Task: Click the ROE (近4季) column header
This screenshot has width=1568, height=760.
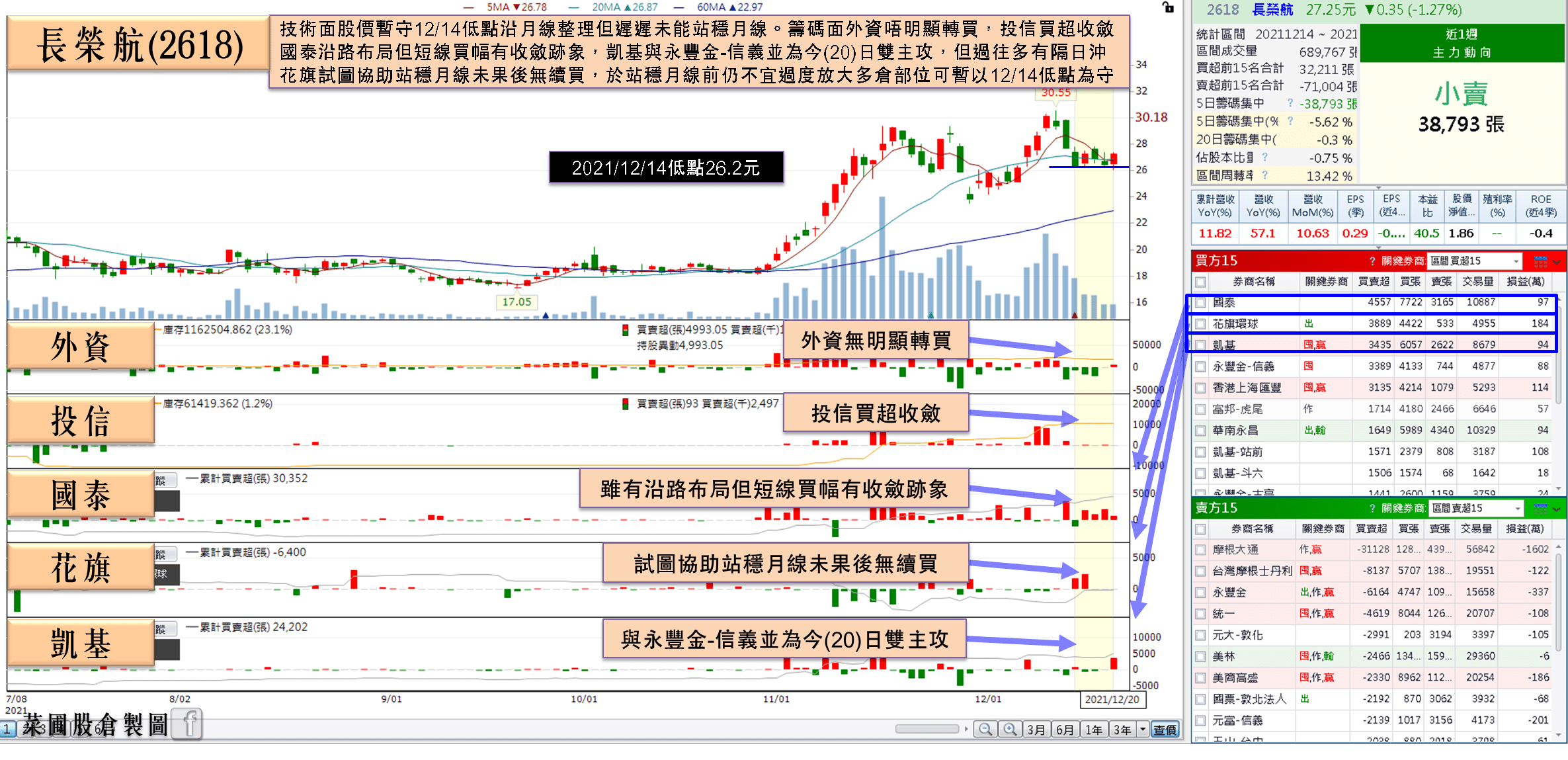Action: (x=1540, y=206)
